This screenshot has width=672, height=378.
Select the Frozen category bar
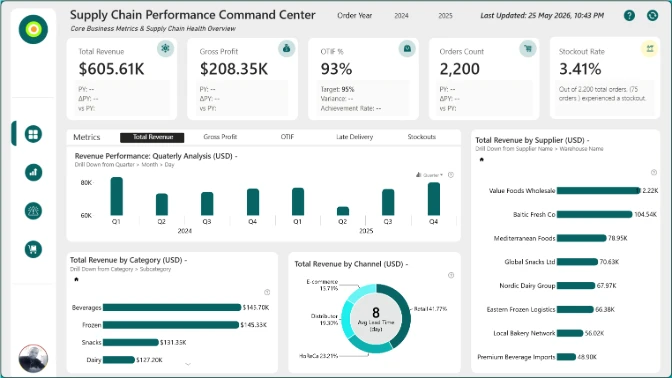(171, 325)
